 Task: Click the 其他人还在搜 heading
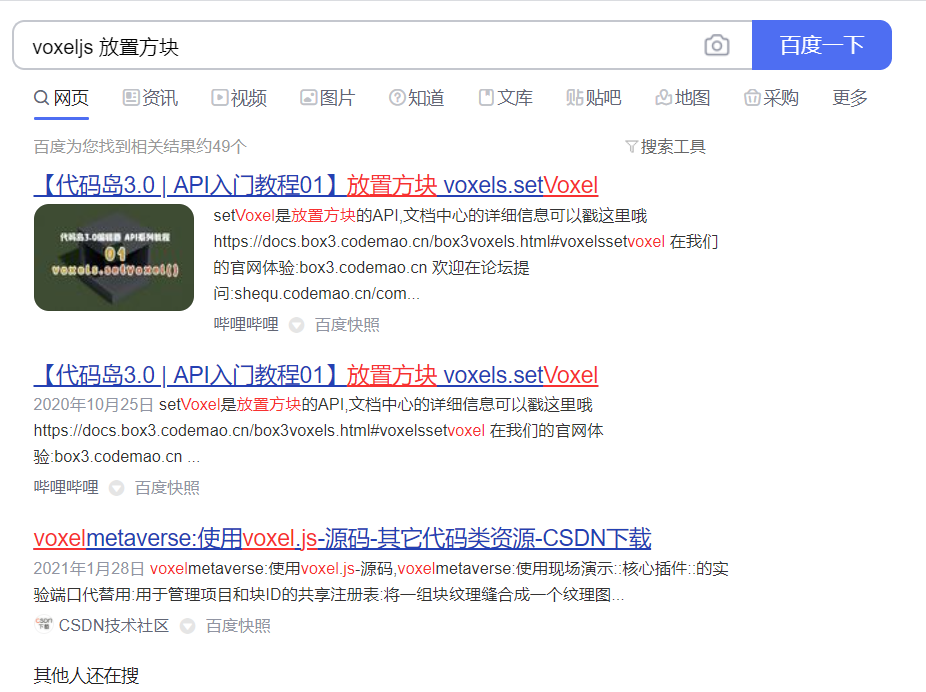[86, 675]
